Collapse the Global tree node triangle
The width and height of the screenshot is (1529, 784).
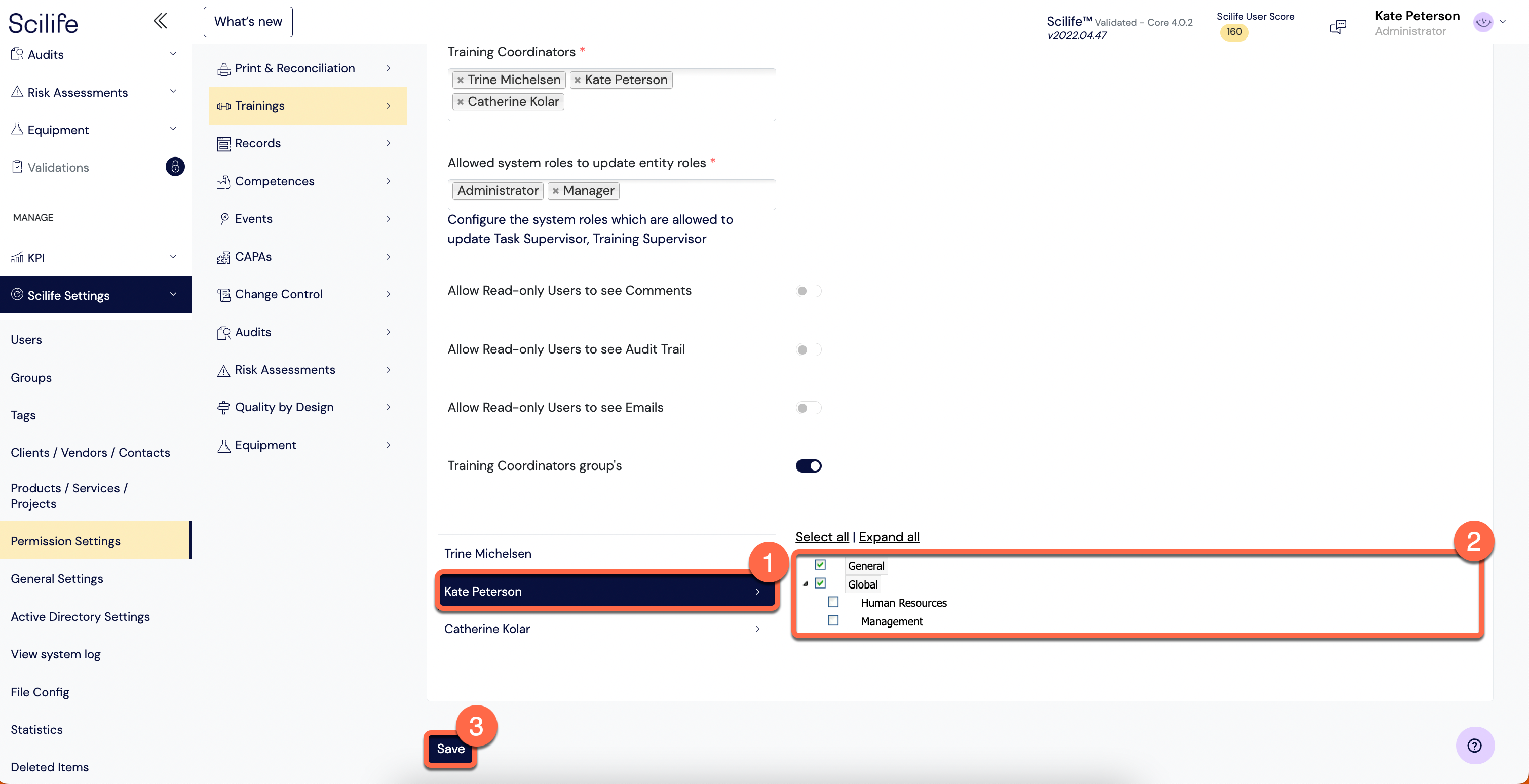pos(806,584)
